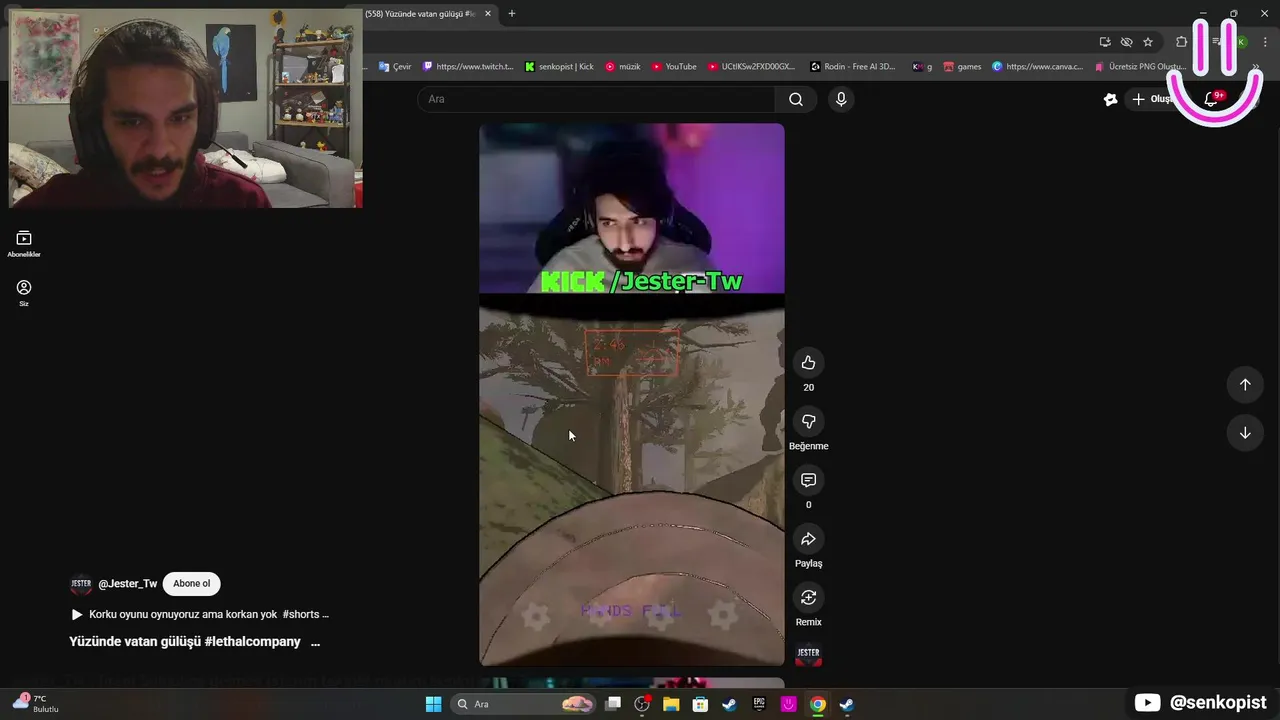The image size is (1280, 720).
Task: Click the icon left of Oluştur
Action: click(1110, 99)
